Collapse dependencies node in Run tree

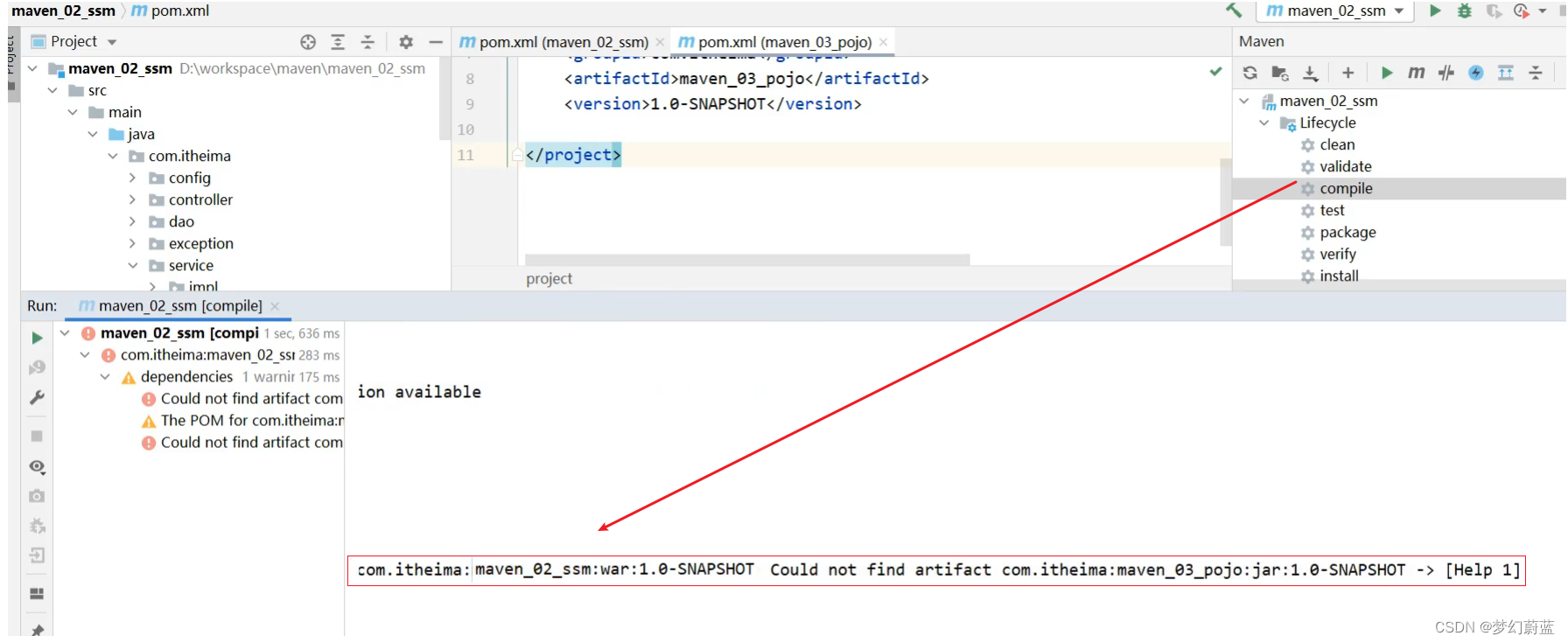(x=105, y=377)
